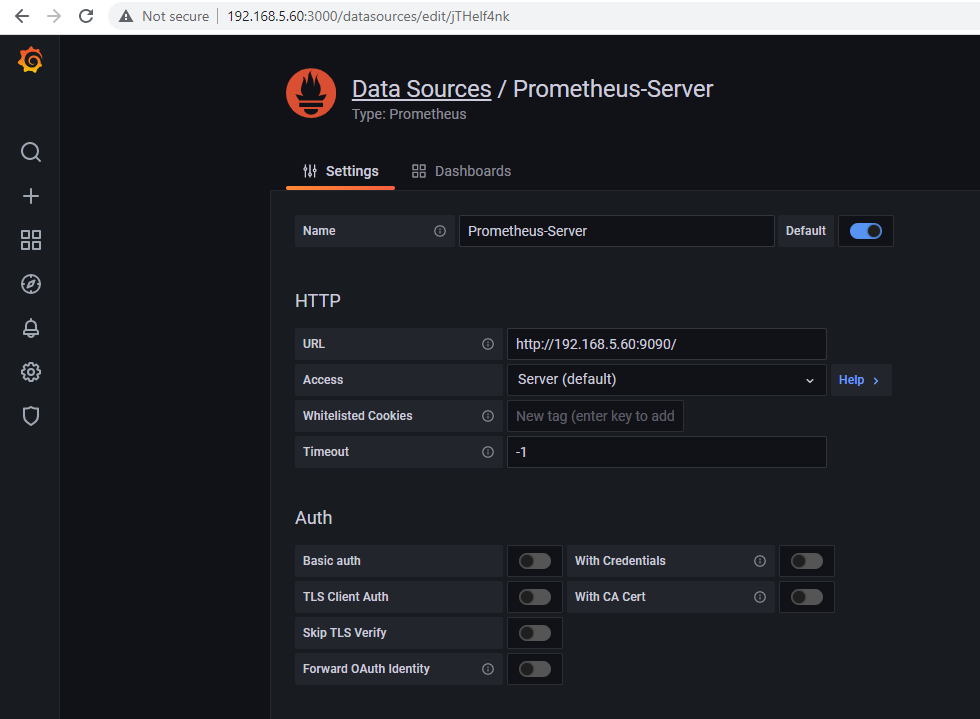Enable the Basic auth toggle
Viewport: 980px width, 719px height.
pos(535,561)
